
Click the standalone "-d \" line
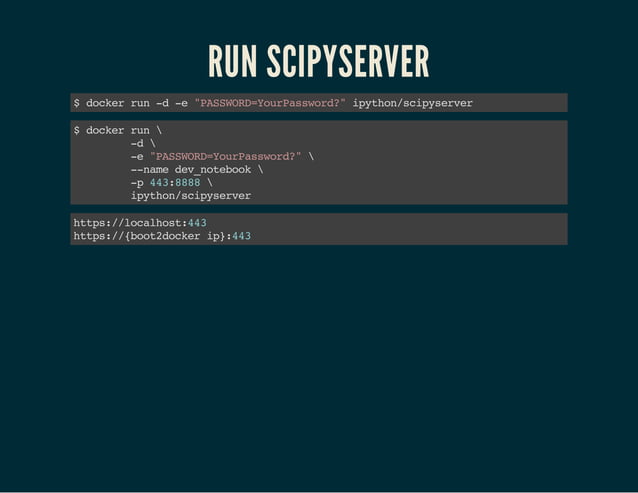click(143, 143)
